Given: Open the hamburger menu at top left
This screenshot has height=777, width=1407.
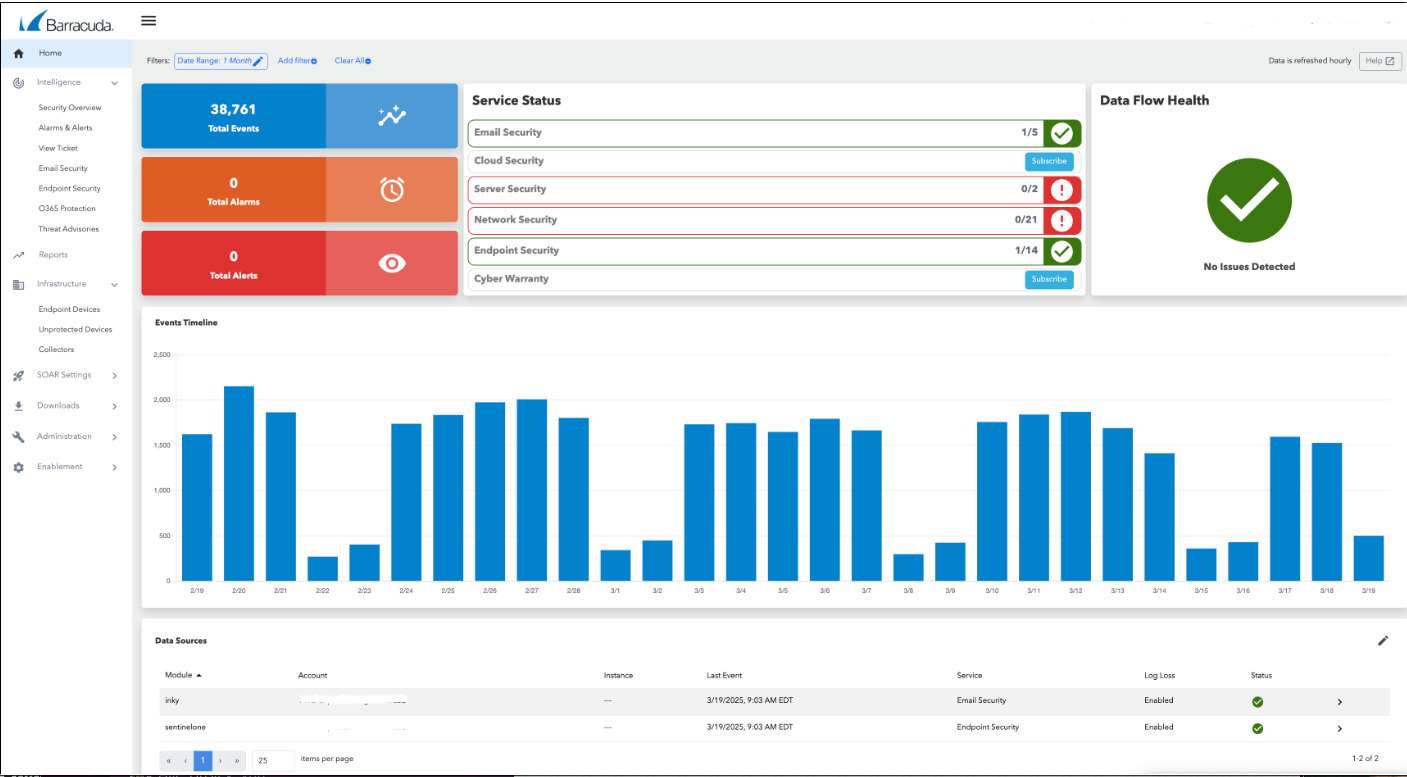Looking at the screenshot, I should [x=148, y=20].
